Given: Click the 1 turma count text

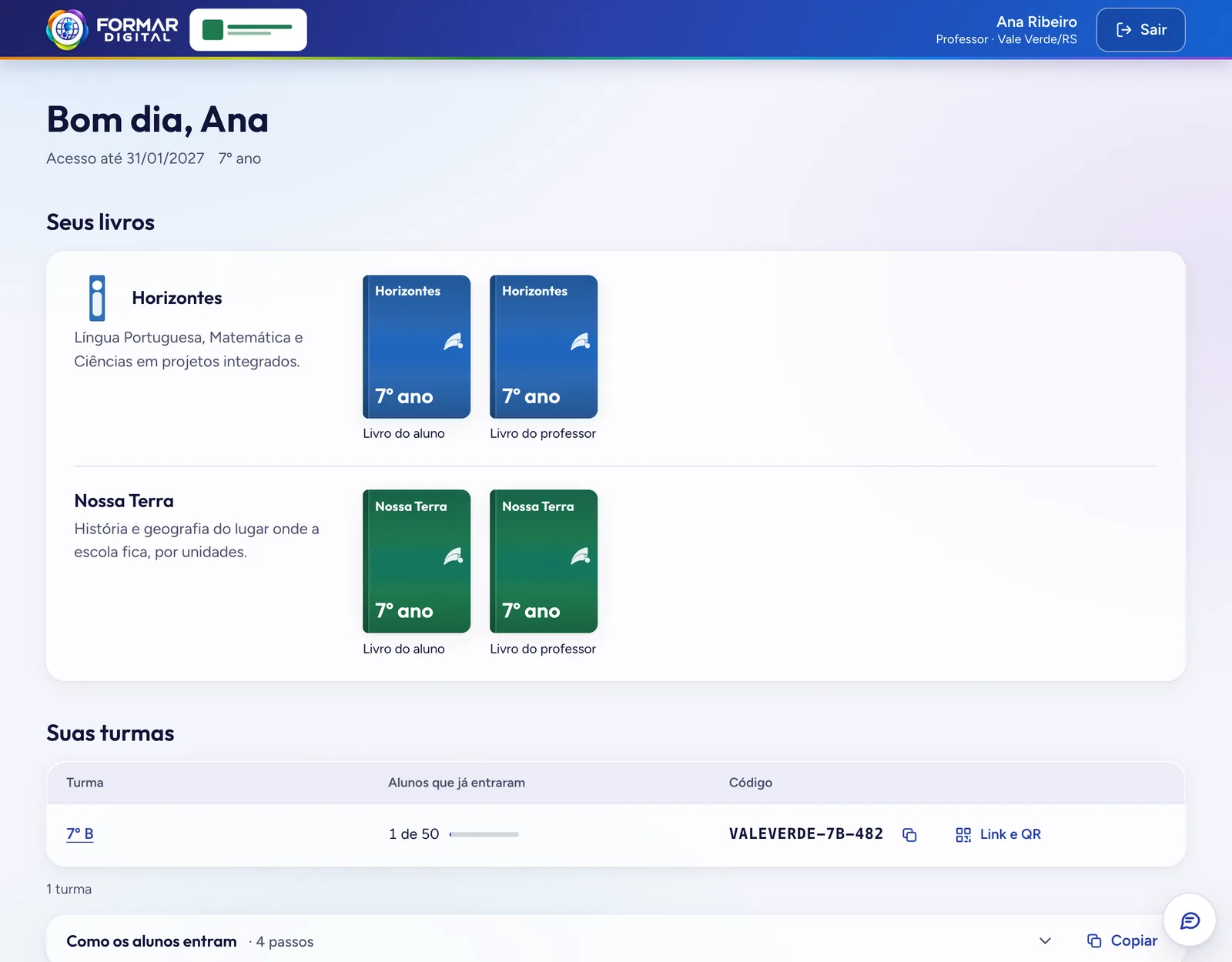Looking at the screenshot, I should tap(69, 889).
